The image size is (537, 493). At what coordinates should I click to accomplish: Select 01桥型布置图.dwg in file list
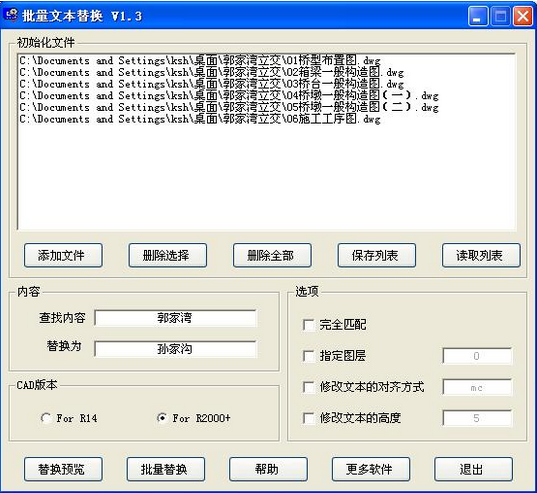pyautogui.click(x=200, y=61)
